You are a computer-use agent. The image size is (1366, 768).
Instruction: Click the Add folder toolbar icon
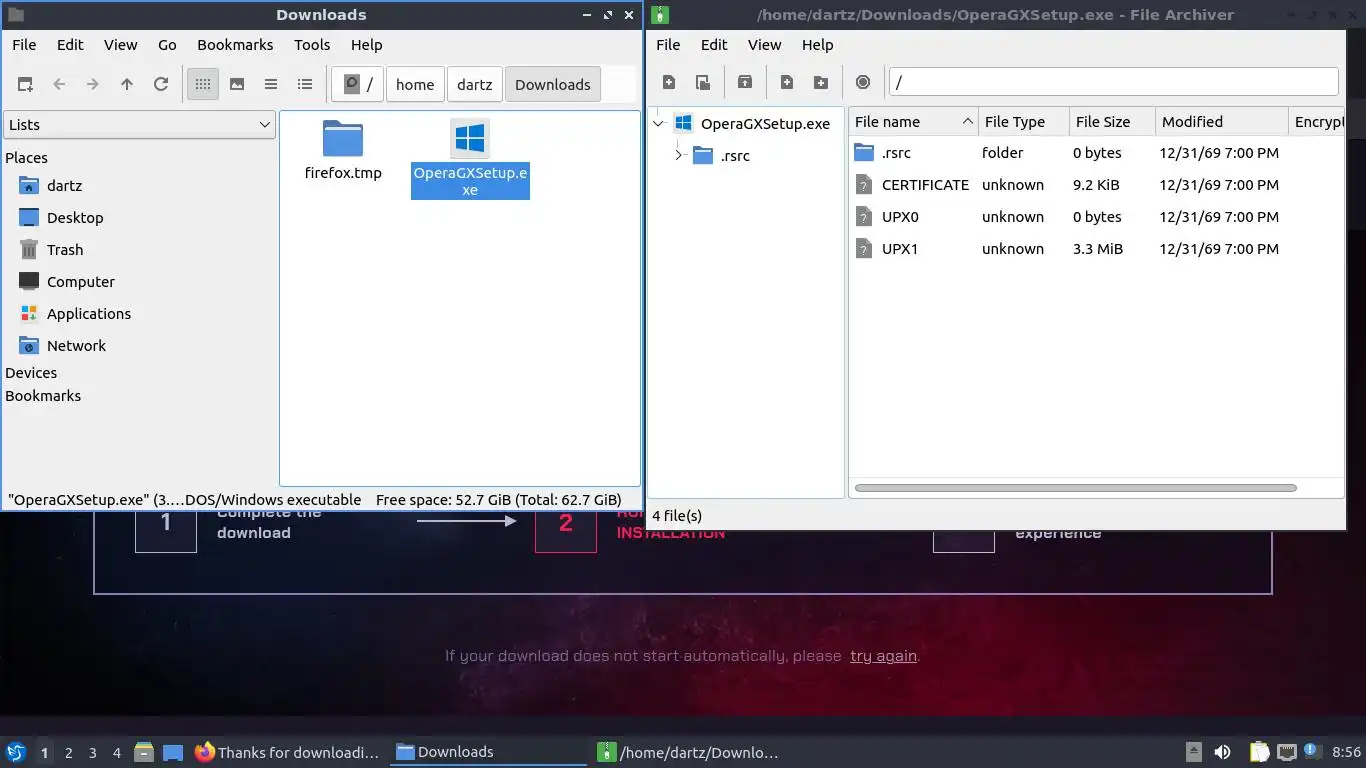tap(821, 82)
